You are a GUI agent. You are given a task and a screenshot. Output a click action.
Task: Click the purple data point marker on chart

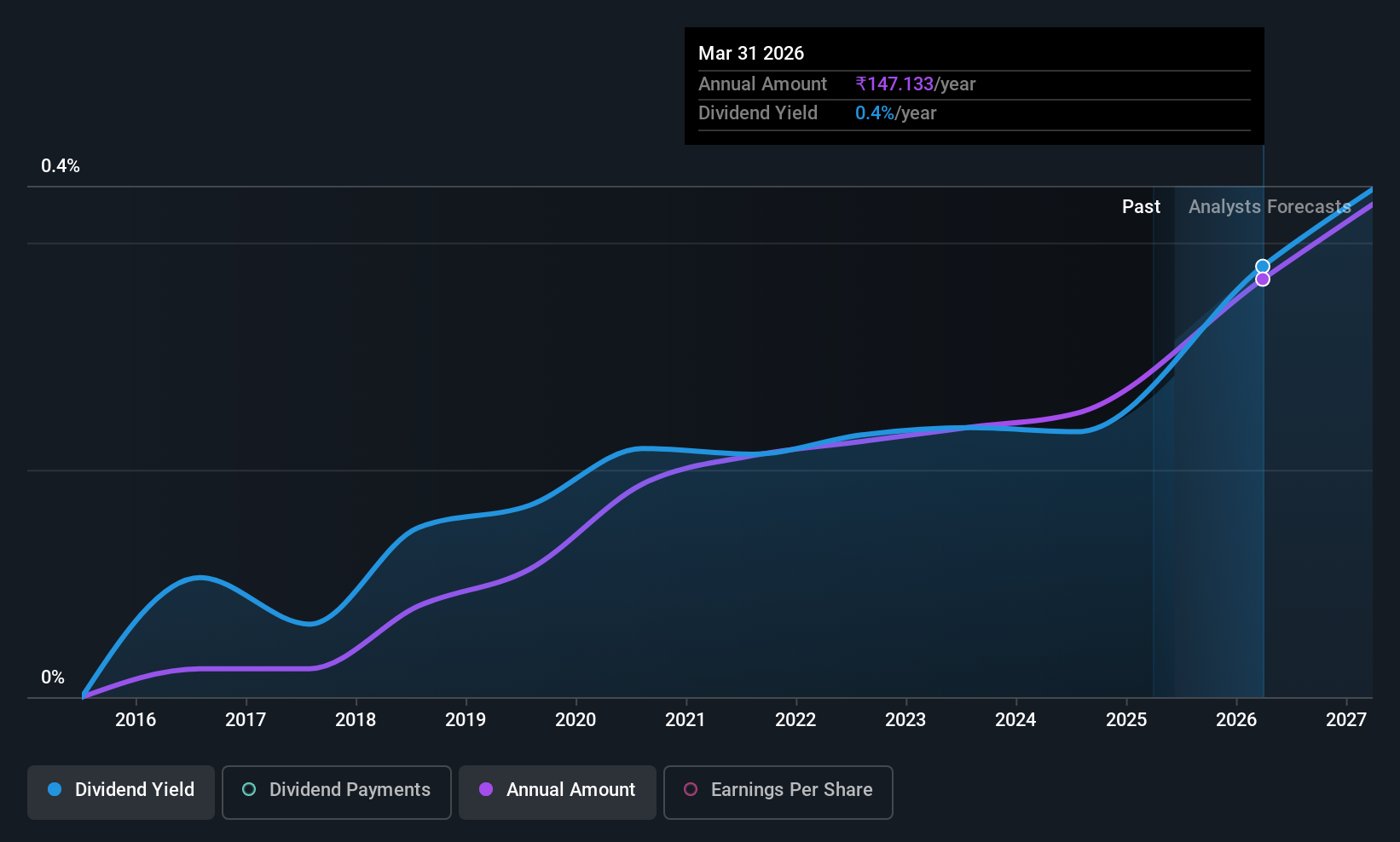pos(1263,280)
